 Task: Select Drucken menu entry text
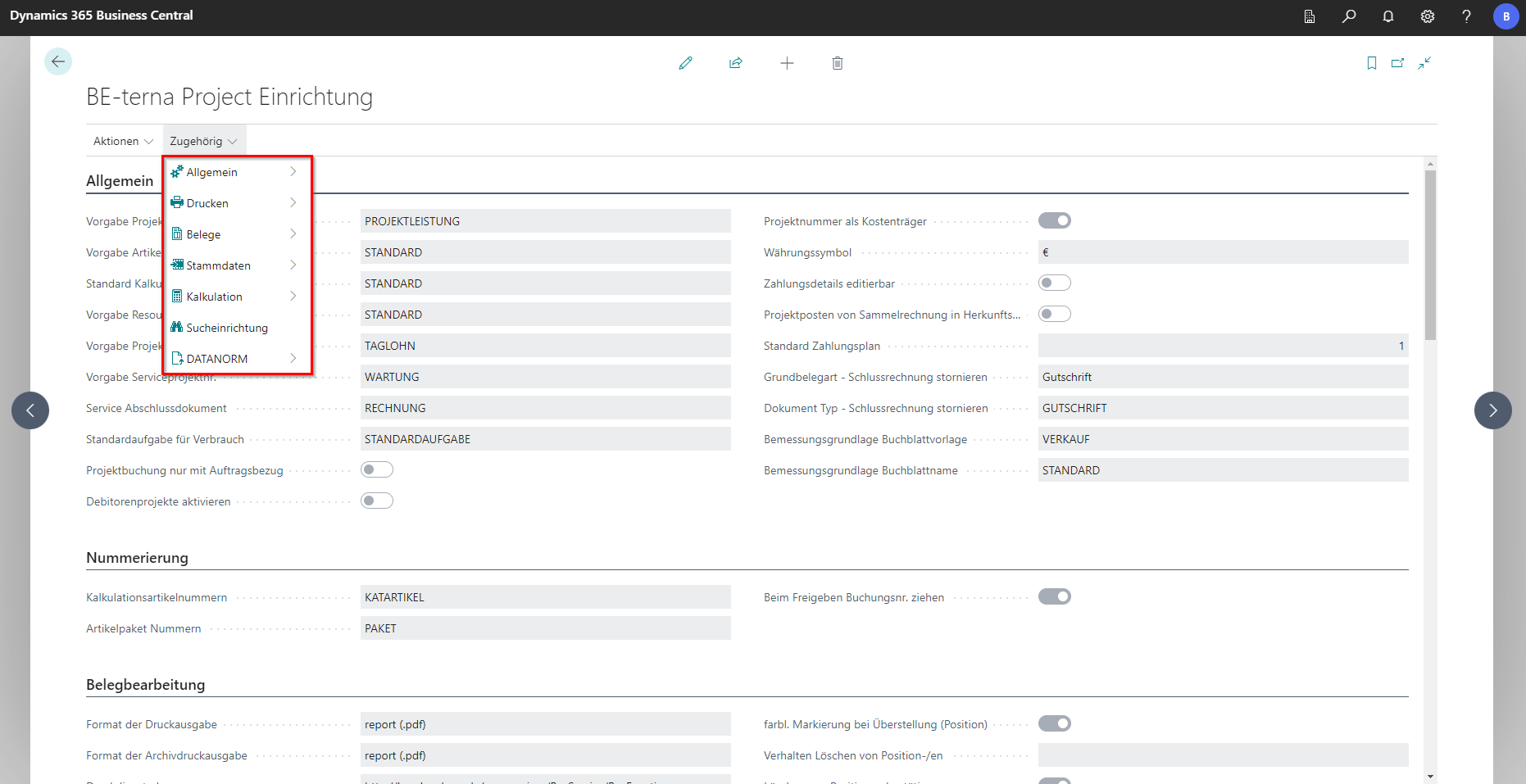207,203
